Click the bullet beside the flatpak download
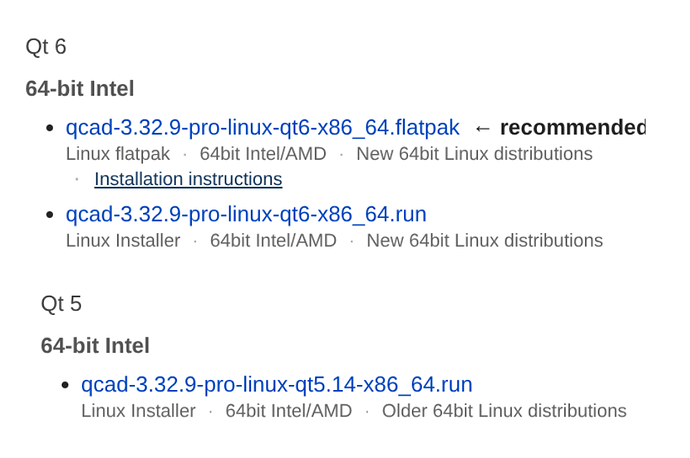The image size is (690, 458). 50,128
